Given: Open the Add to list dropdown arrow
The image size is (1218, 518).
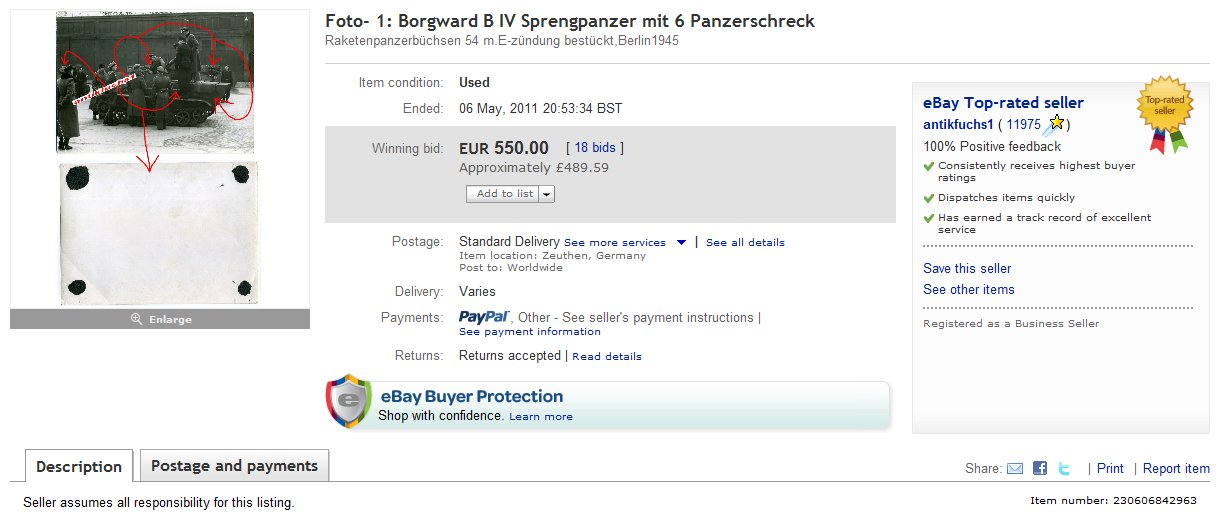Looking at the screenshot, I should [x=546, y=194].
